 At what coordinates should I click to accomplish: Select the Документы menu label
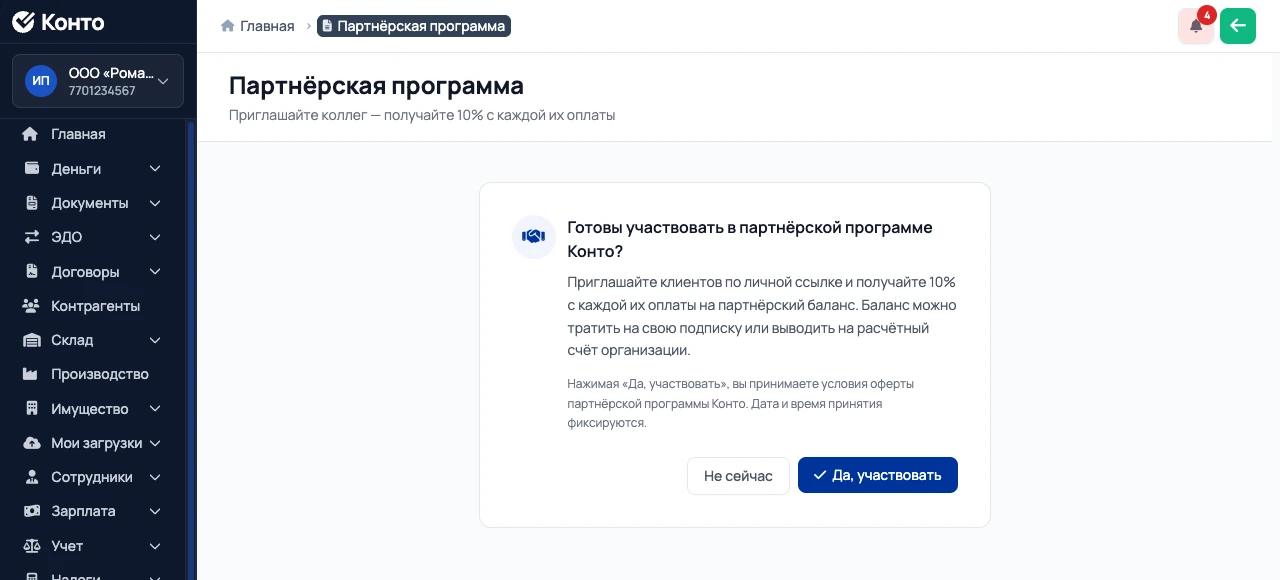(90, 203)
